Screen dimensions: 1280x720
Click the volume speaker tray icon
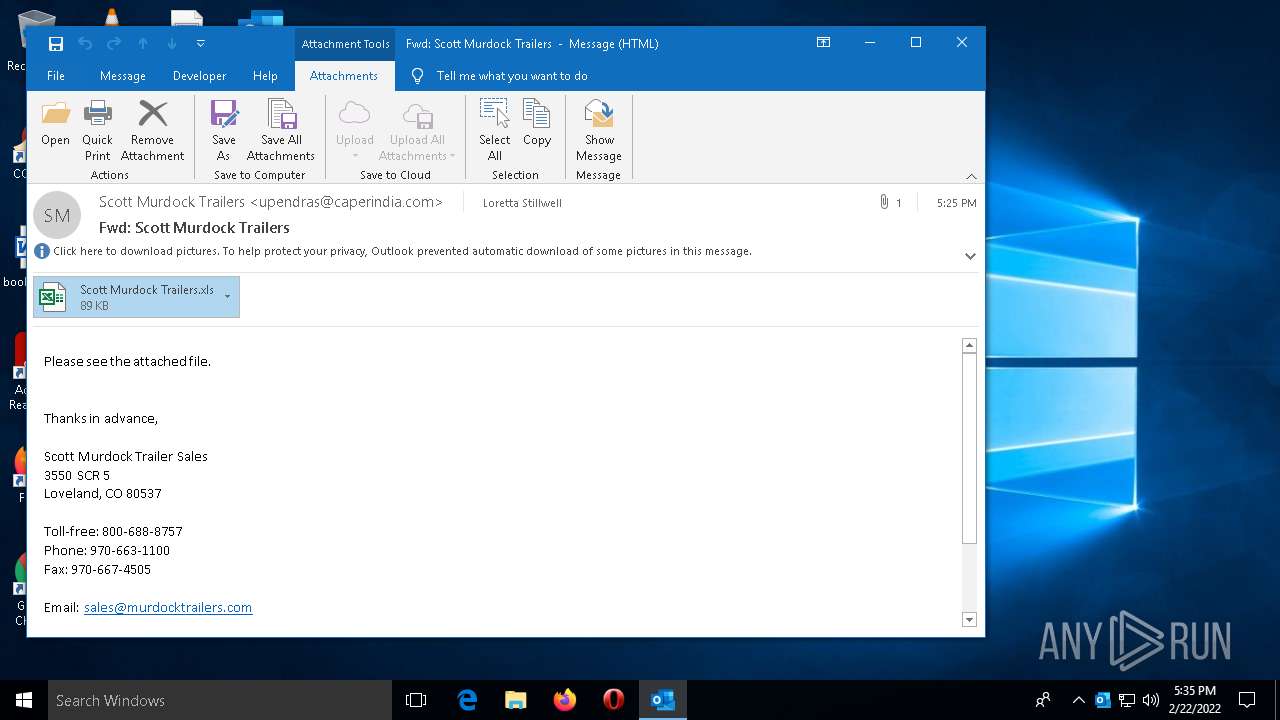tap(1151, 700)
